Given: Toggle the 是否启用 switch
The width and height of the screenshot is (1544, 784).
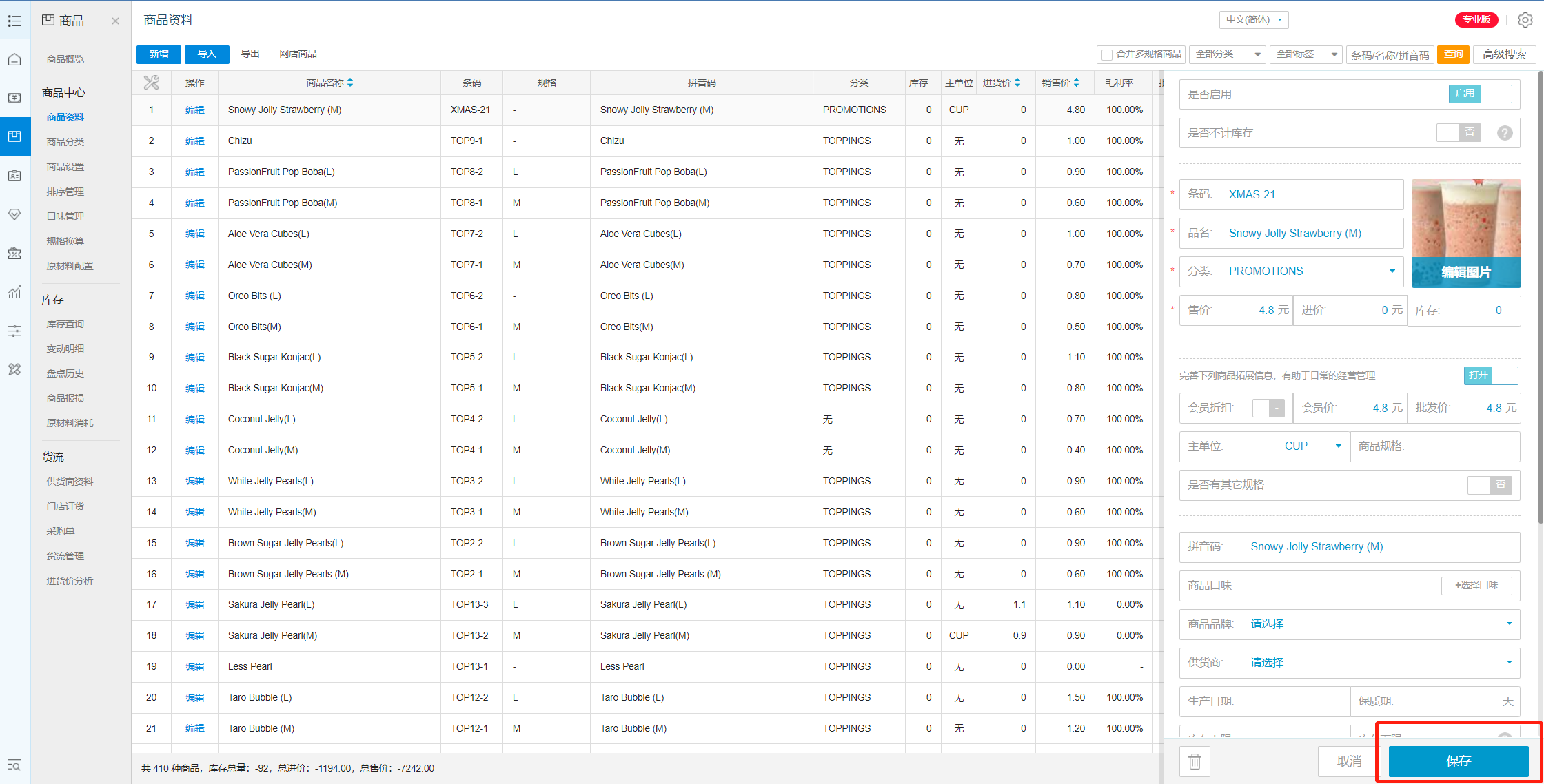Looking at the screenshot, I should [x=1480, y=94].
